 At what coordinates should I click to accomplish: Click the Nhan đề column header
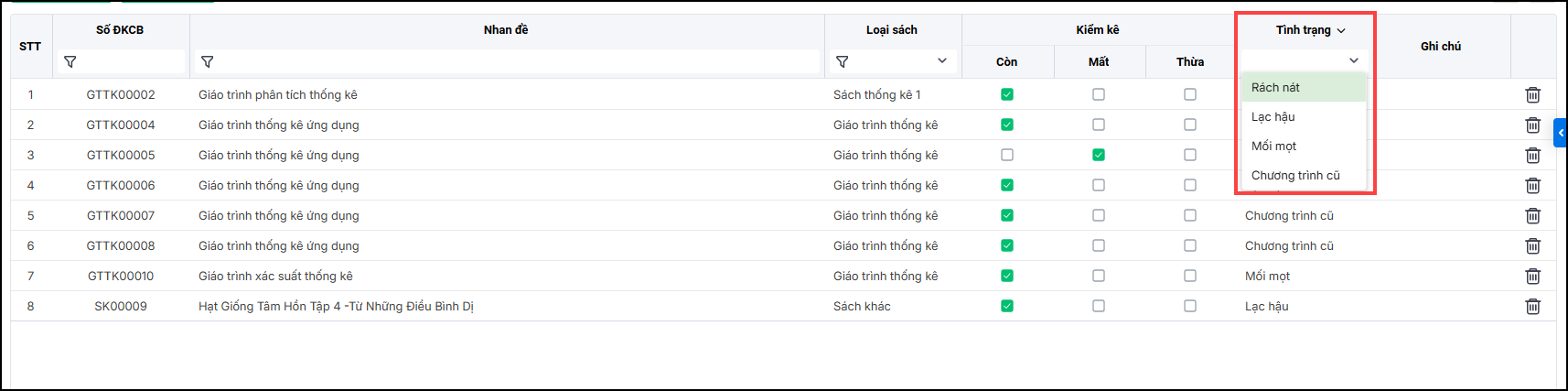(506, 30)
